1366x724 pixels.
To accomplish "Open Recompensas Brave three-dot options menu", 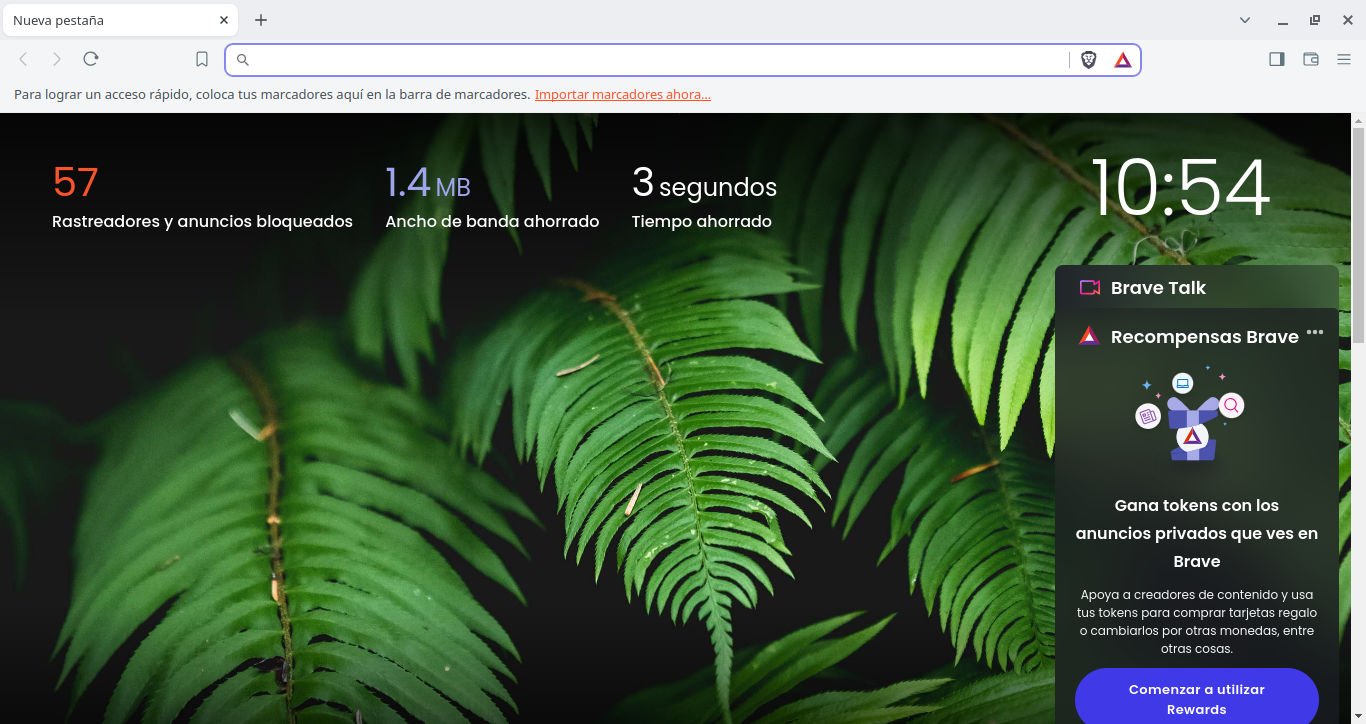I will coord(1315,332).
